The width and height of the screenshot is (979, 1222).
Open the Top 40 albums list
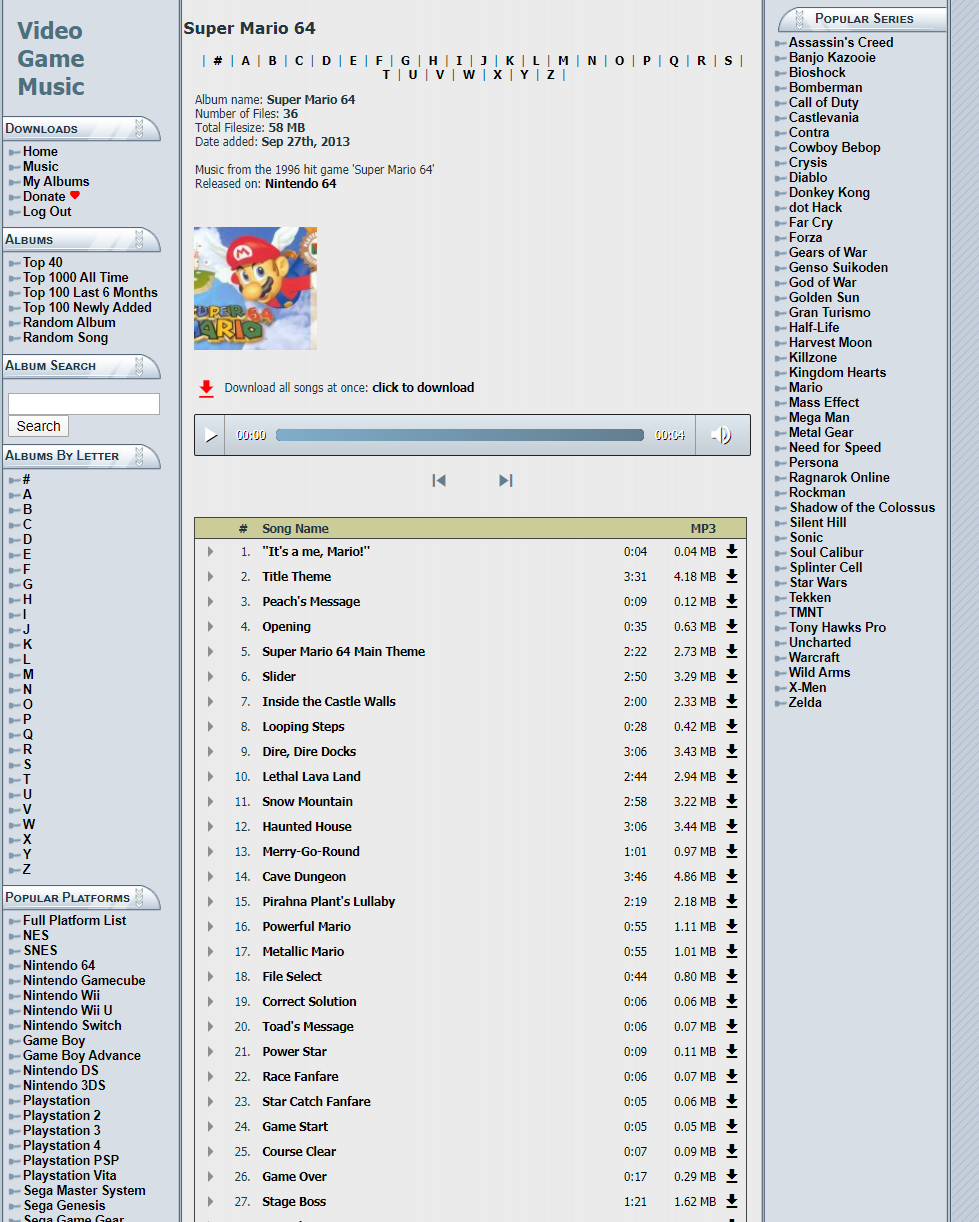pyautogui.click(x=43, y=263)
